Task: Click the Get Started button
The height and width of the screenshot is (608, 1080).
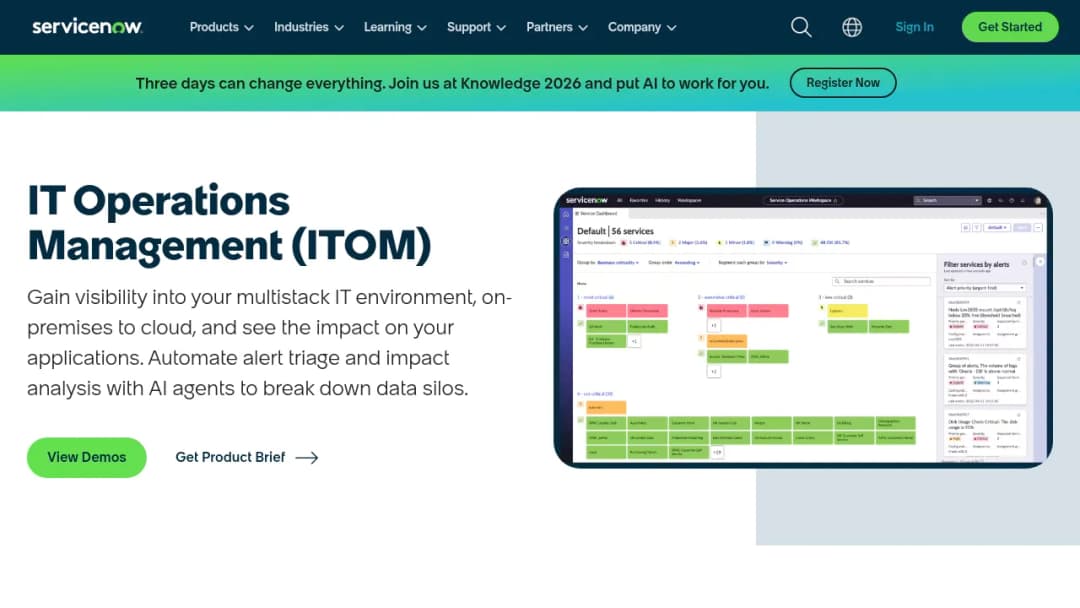Action: [1010, 27]
